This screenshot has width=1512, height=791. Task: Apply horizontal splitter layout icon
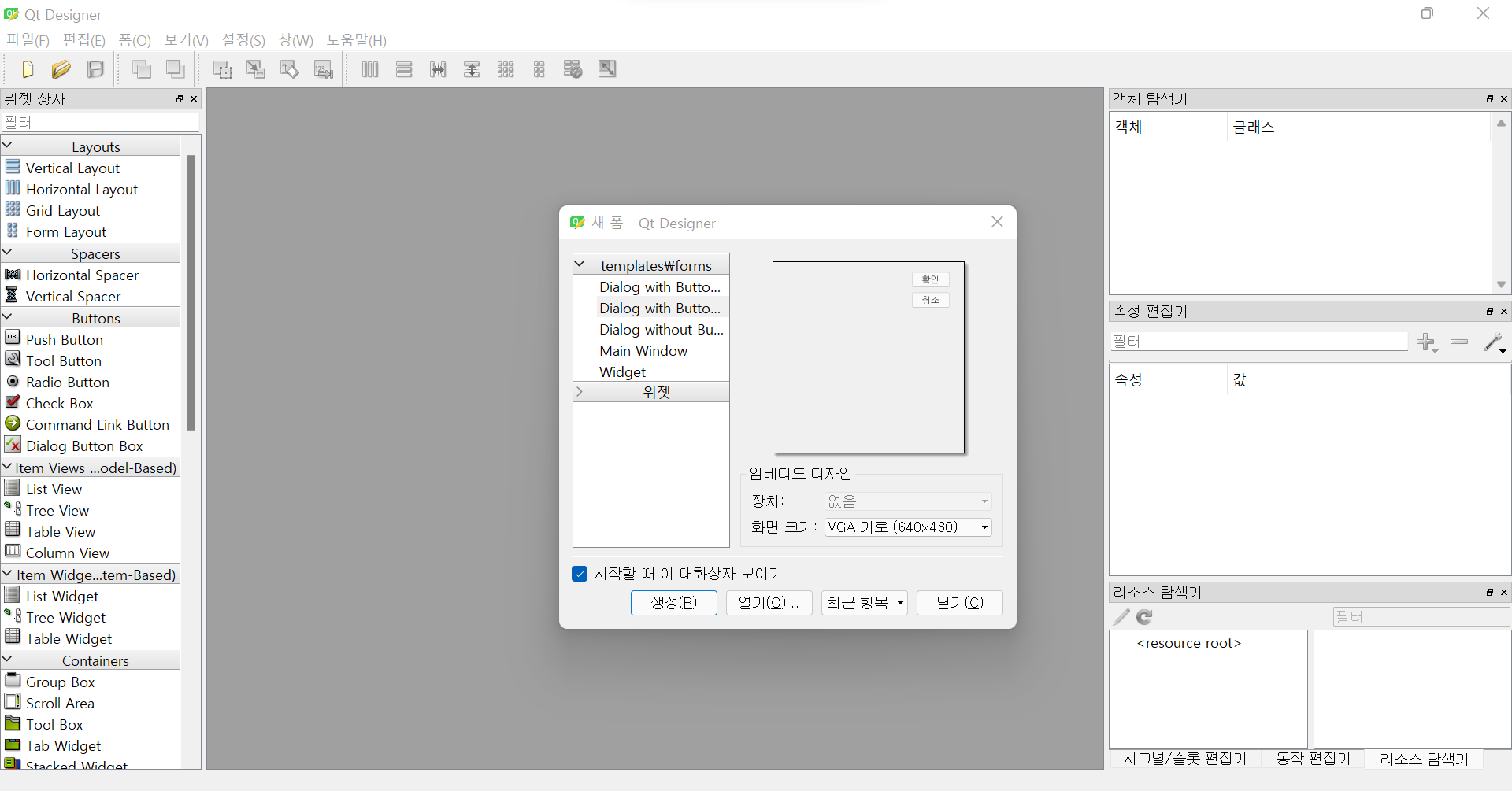pyautogui.click(x=438, y=69)
